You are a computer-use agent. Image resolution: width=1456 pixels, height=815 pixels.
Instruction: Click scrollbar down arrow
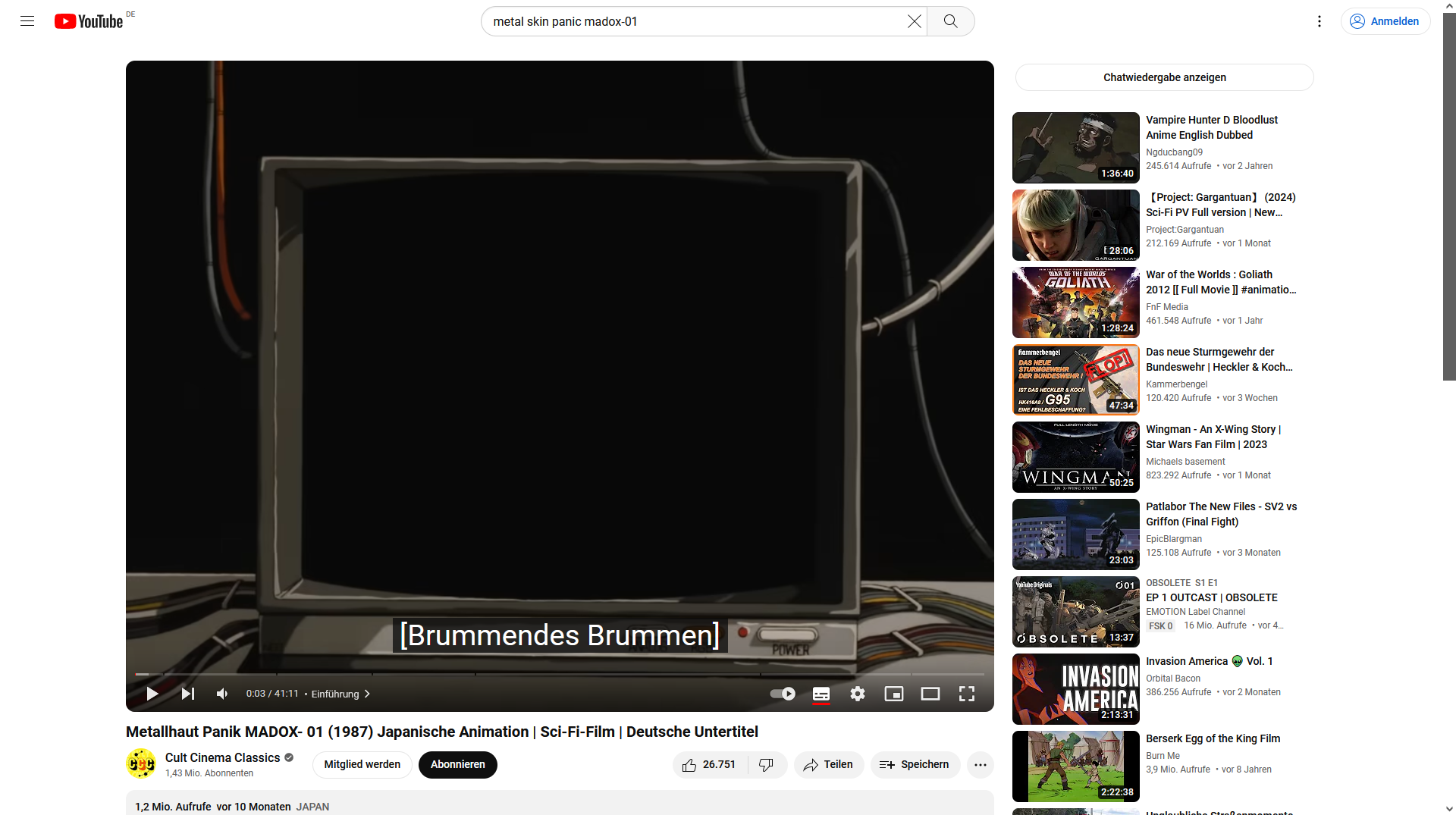[1449, 809]
